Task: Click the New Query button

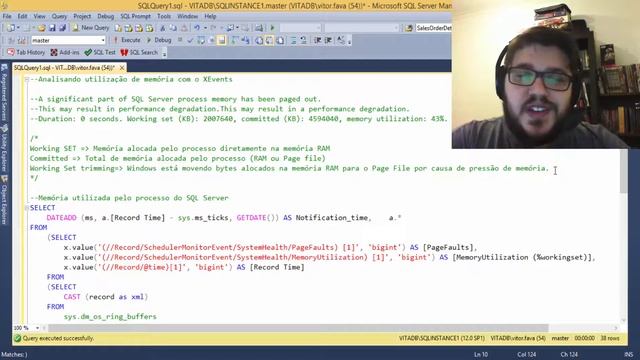Action: [91, 28]
